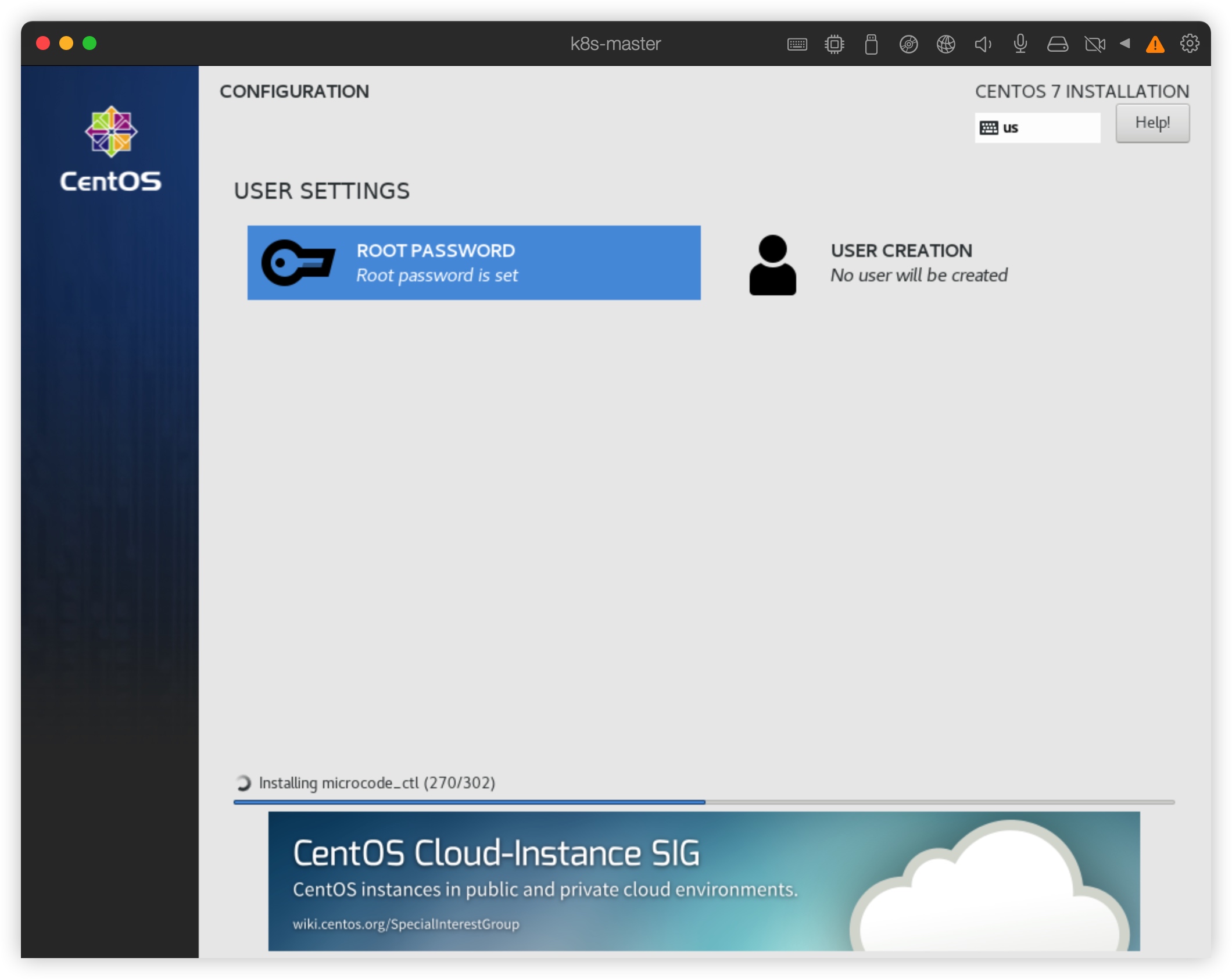The image size is (1232, 979).
Task: Click the key icon for root password
Action: [x=298, y=263]
